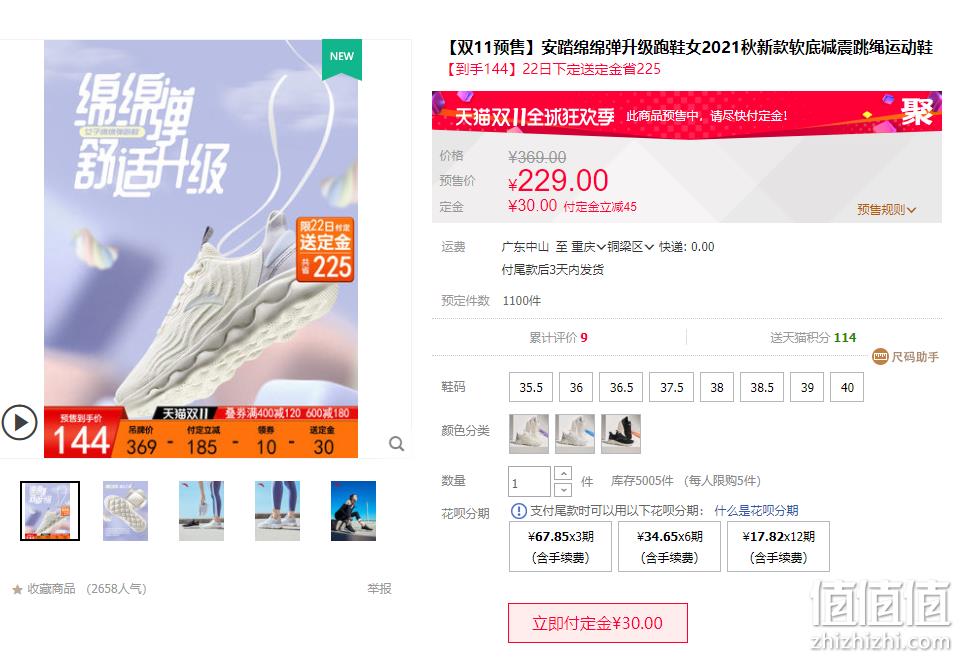Increase quantity with up arrow

point(563,473)
